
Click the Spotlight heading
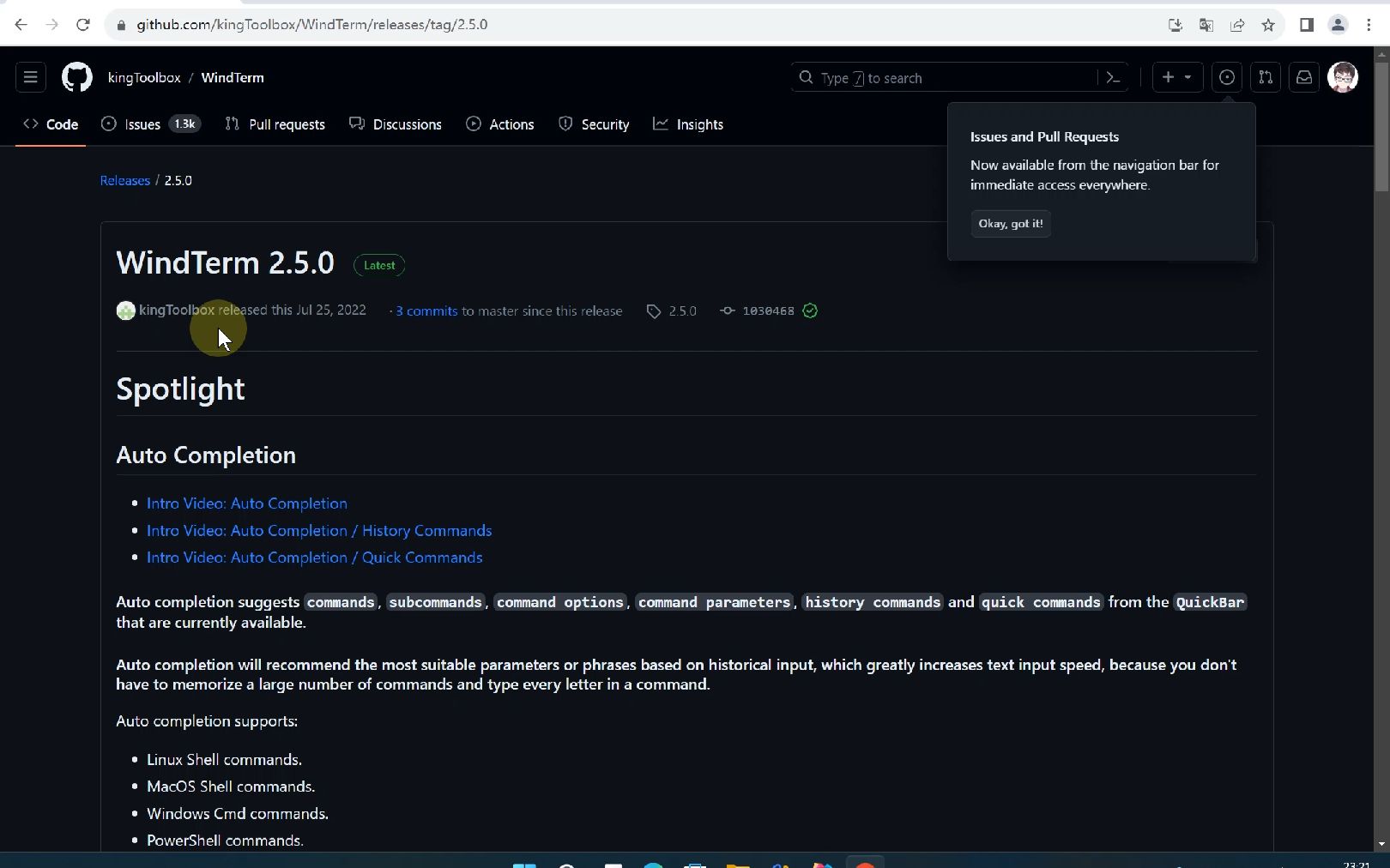pos(180,389)
